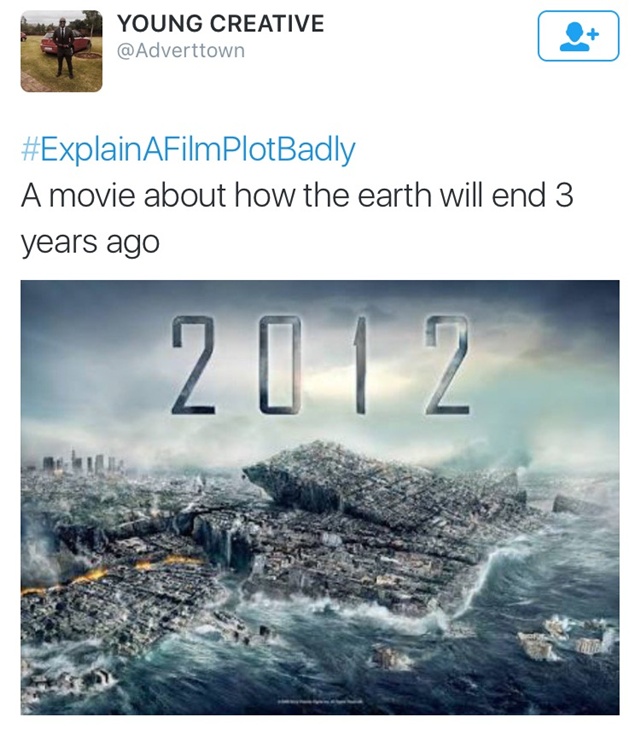The width and height of the screenshot is (640, 734).
Task: Click the digit 1 in the poster title
Action: 360,365
